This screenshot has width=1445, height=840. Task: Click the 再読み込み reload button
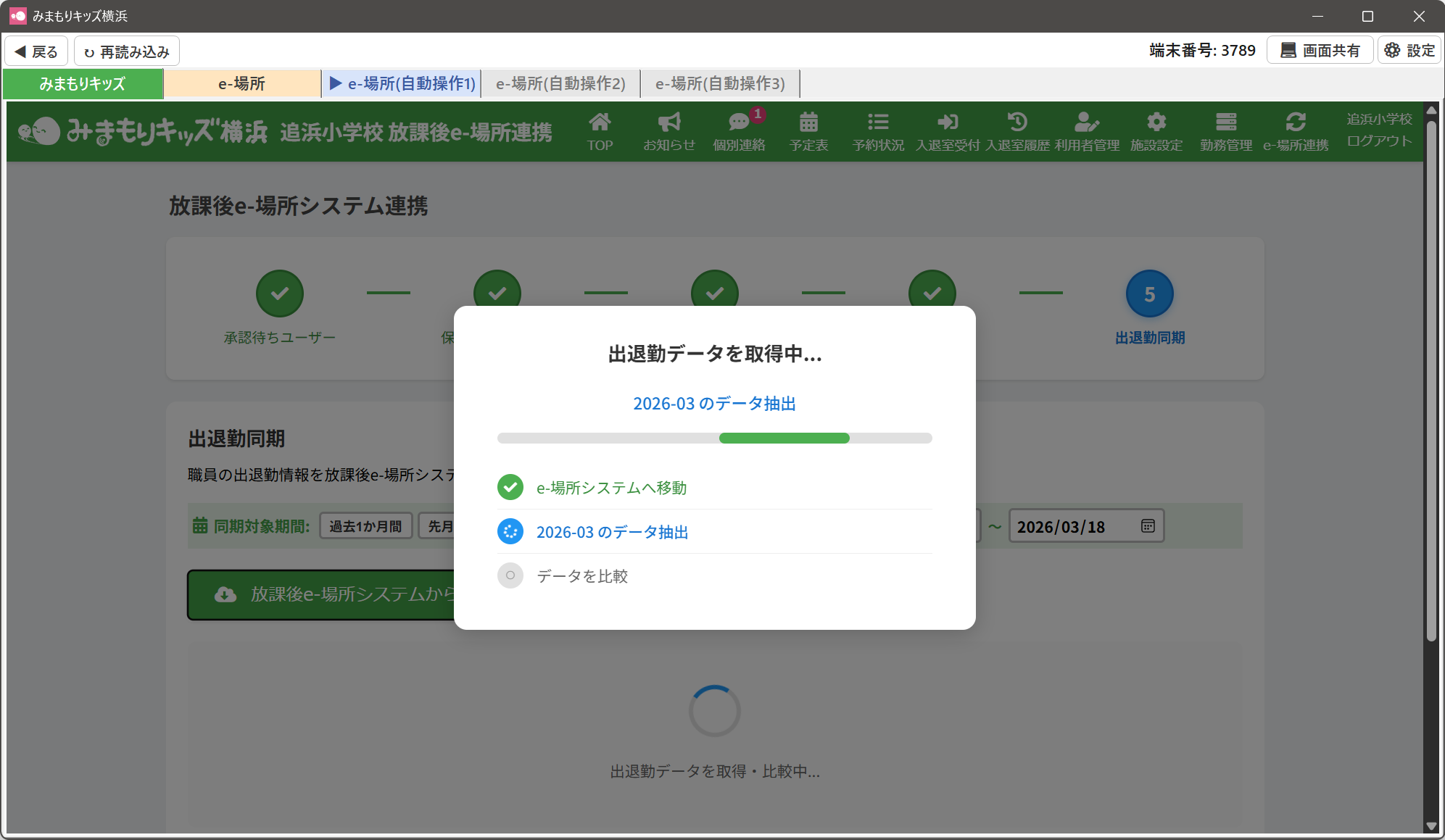coord(127,51)
